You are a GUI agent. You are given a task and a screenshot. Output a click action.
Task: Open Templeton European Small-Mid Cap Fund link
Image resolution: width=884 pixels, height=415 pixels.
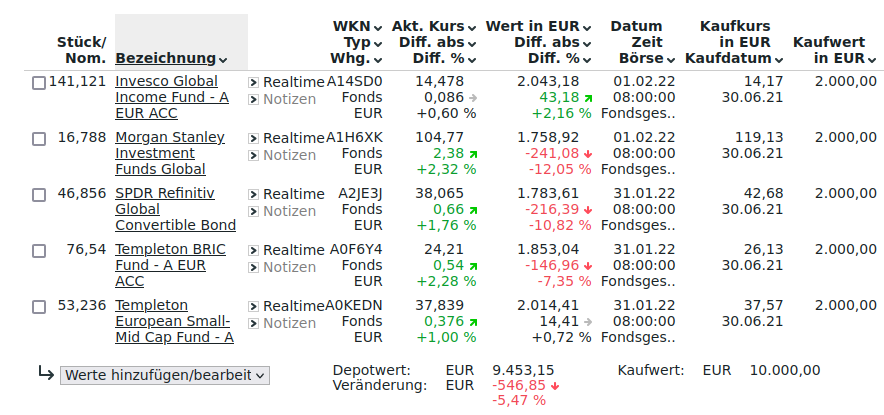(x=174, y=321)
